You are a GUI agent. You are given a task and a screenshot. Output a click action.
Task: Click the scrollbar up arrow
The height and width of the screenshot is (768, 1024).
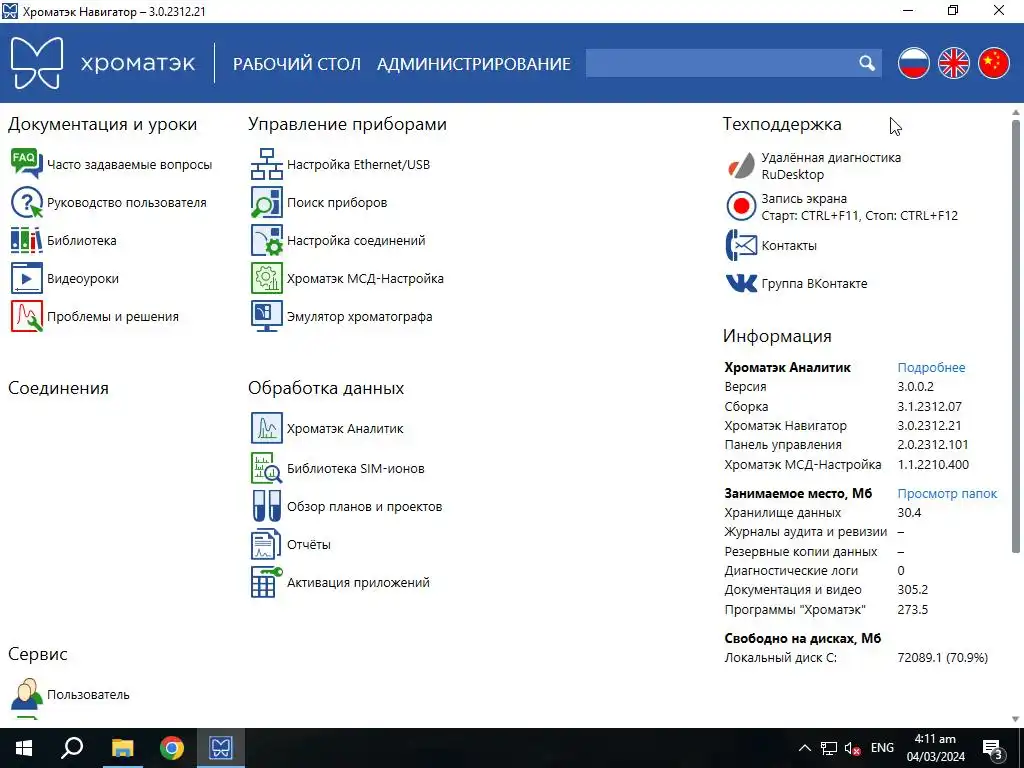click(1016, 113)
